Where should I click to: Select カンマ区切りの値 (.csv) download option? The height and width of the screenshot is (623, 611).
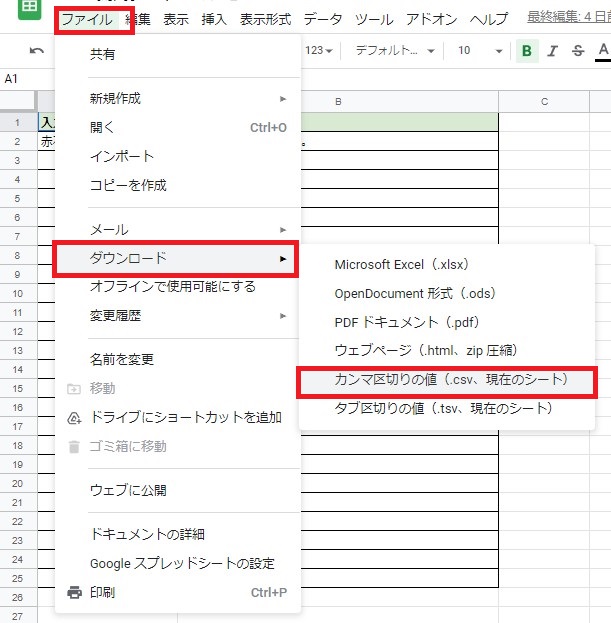446,380
